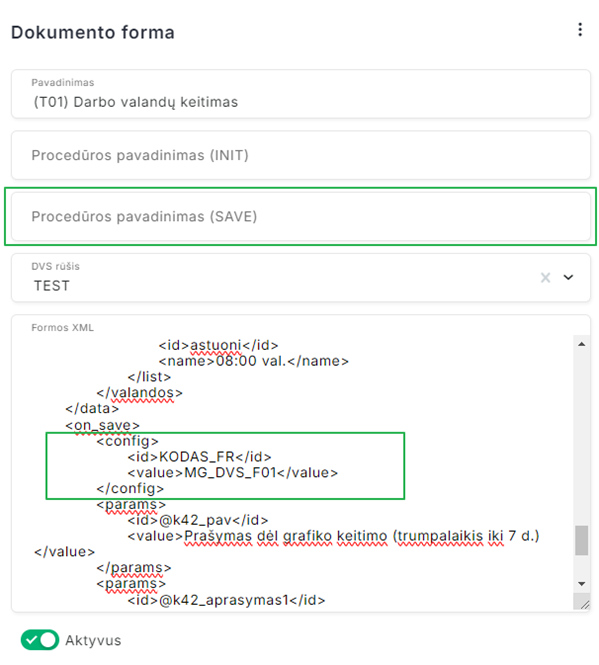Click the 08:00 val. name line
The width and height of the screenshot is (599, 665).
[x=254, y=361]
